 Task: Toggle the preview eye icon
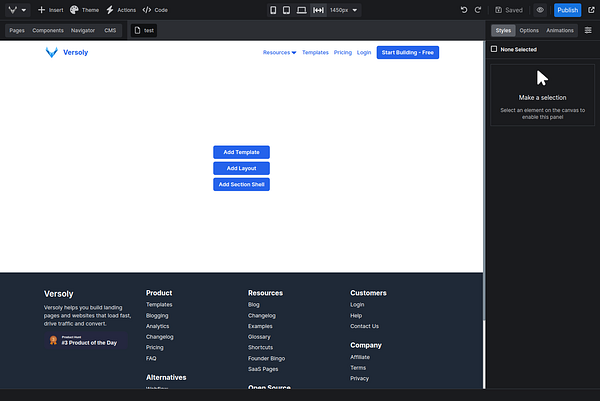[540, 10]
